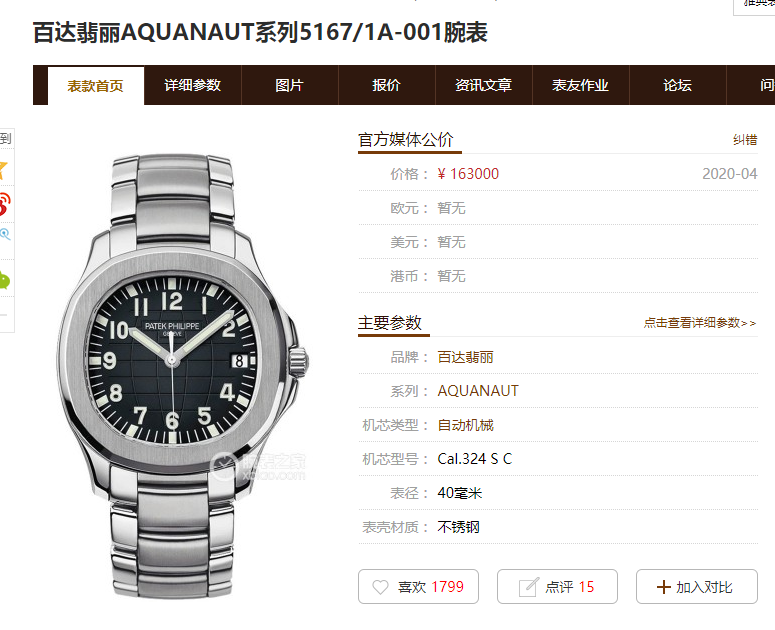Click the pencil icon next to 点评
Screen dimensions: 775x630
tap(528, 587)
